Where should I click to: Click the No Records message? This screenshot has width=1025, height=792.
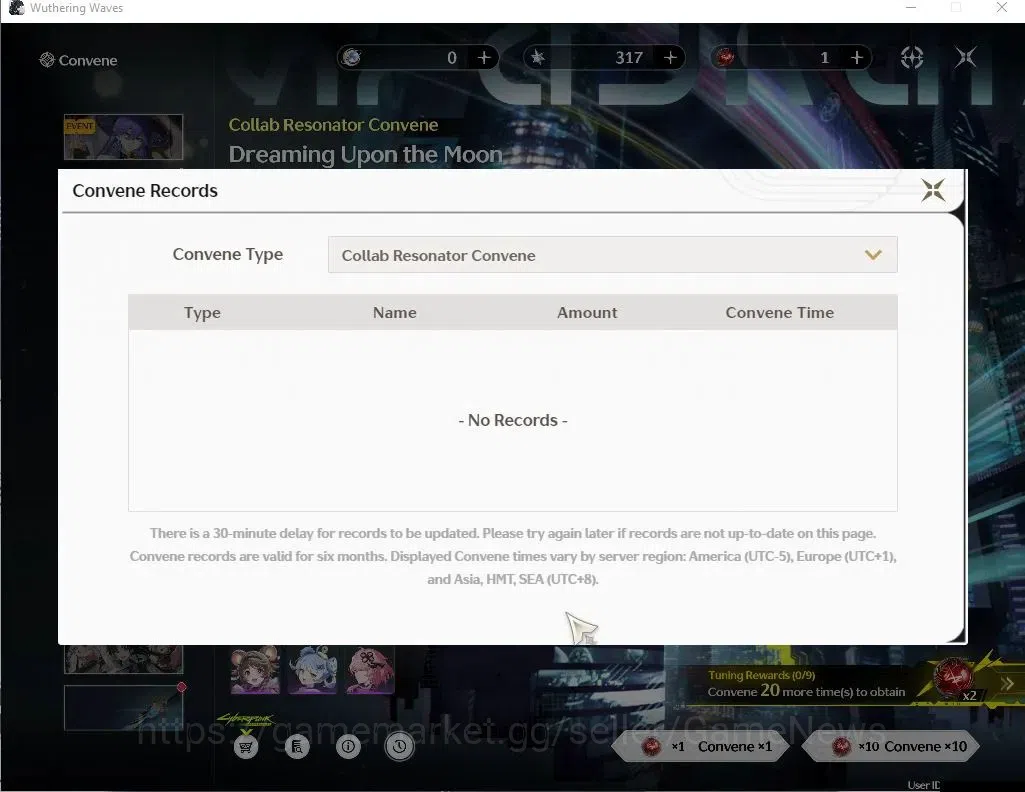click(x=513, y=420)
